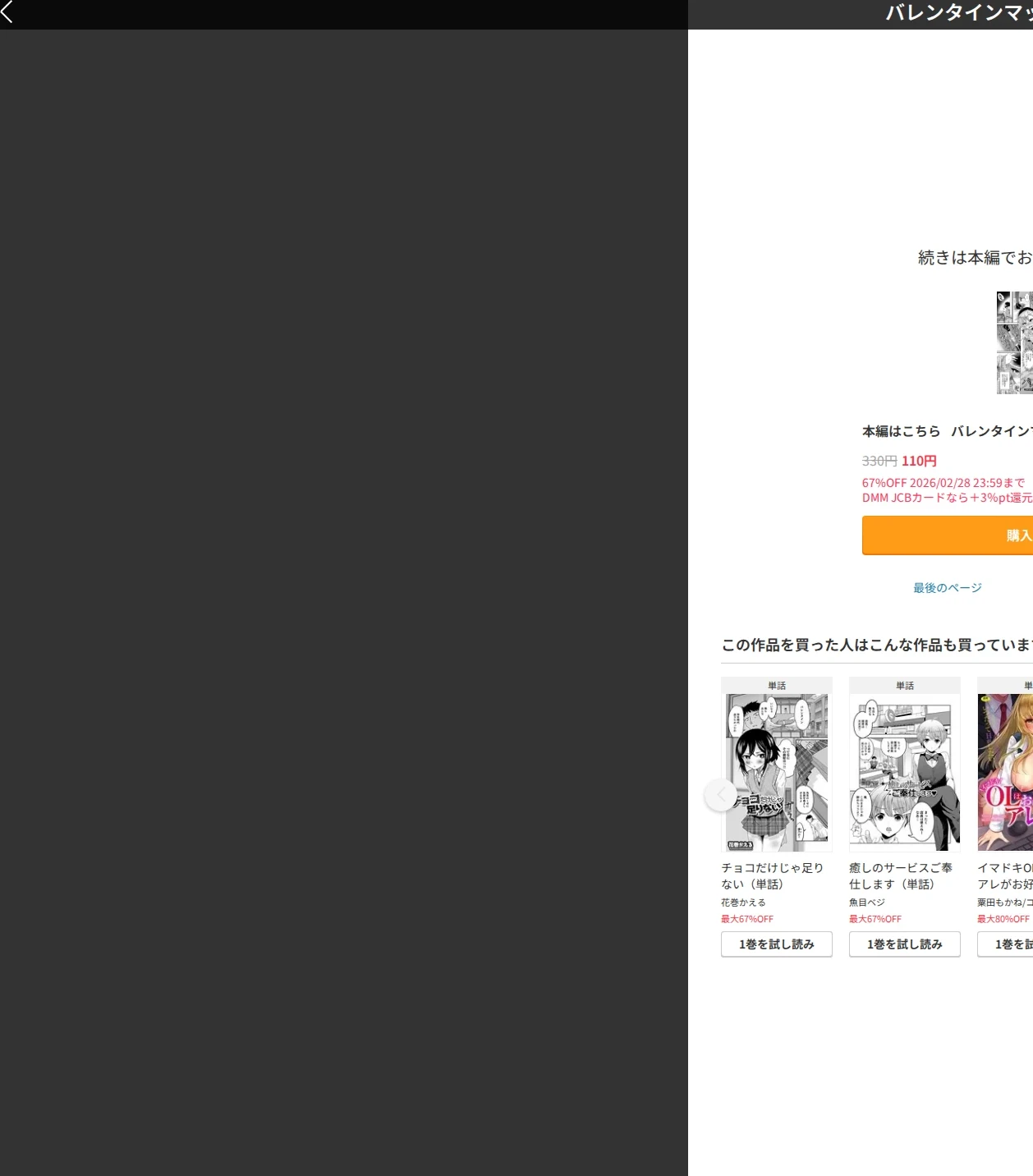Click the 単話 tag above 癒しのサービス cover
Viewport: 1033px width, 1176px height.
coord(905,685)
